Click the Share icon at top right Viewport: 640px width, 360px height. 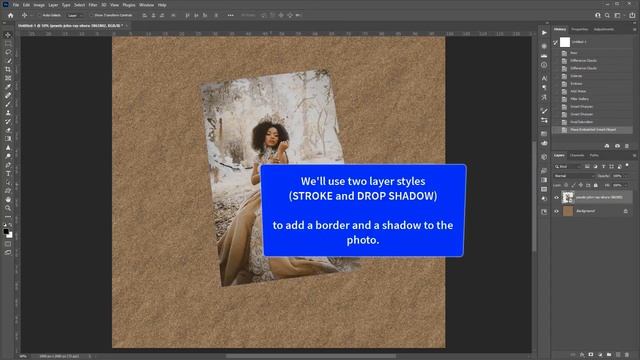pos(632,15)
